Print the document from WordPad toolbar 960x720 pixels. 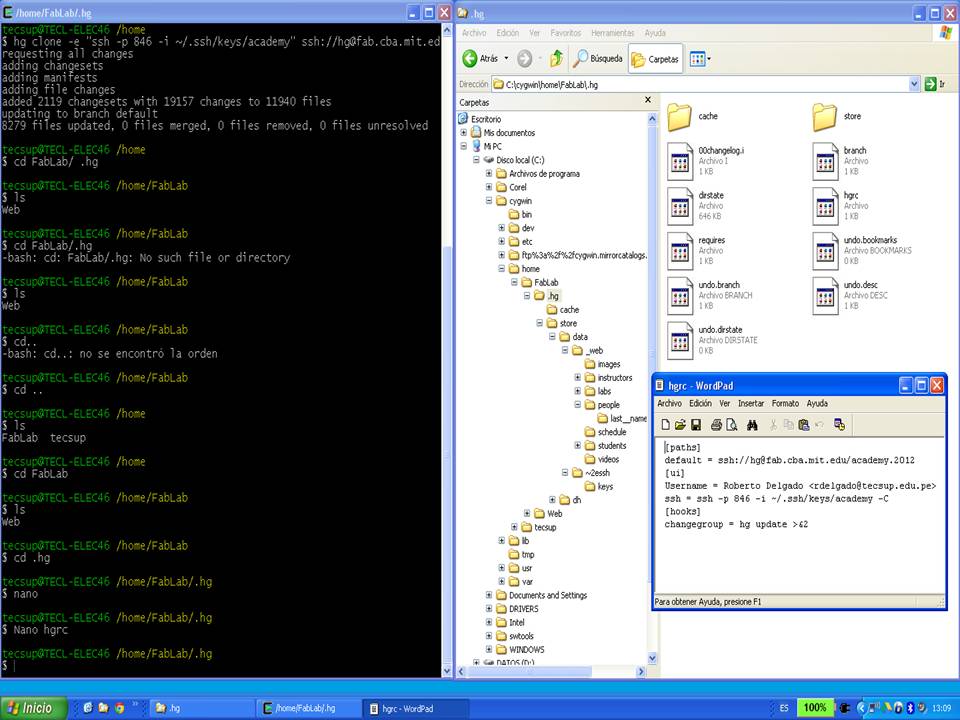coord(716,425)
